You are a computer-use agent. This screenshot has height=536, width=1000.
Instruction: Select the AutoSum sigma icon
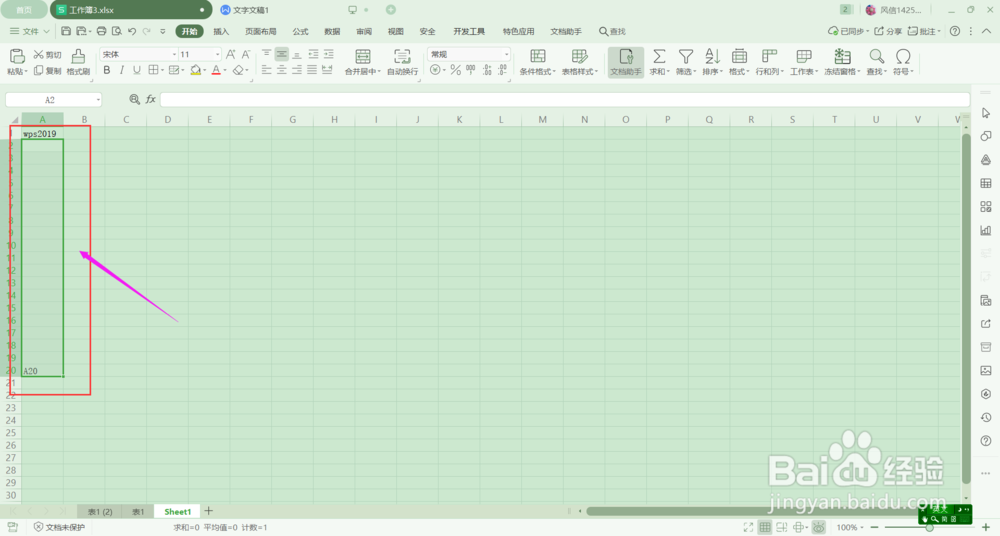[659, 56]
